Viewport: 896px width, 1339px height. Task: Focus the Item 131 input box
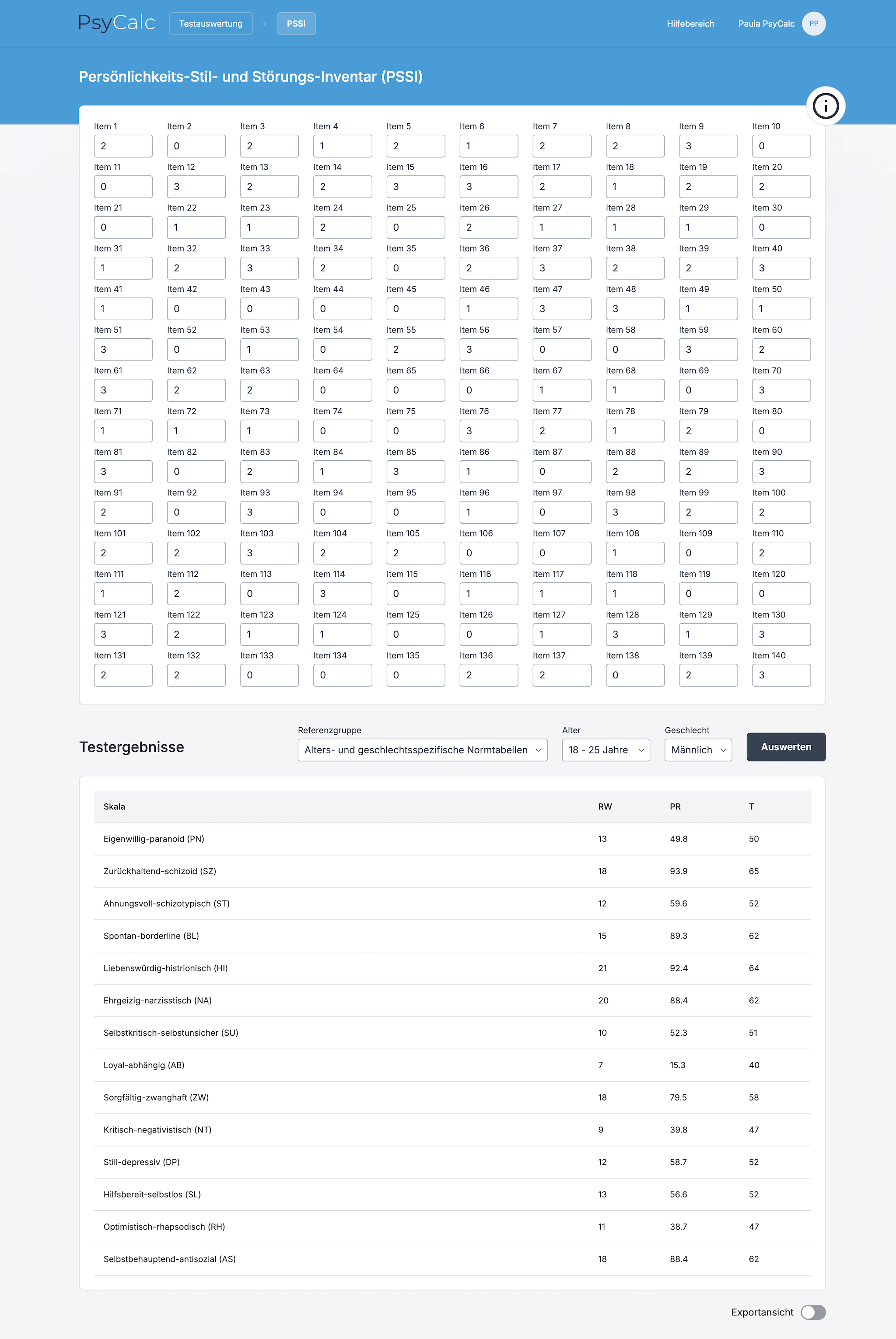(123, 674)
